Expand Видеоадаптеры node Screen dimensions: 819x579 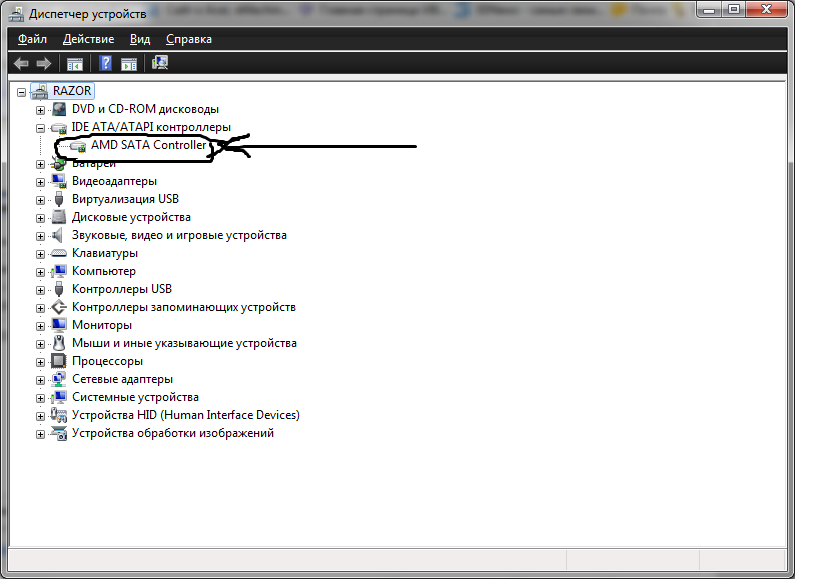click(40, 182)
